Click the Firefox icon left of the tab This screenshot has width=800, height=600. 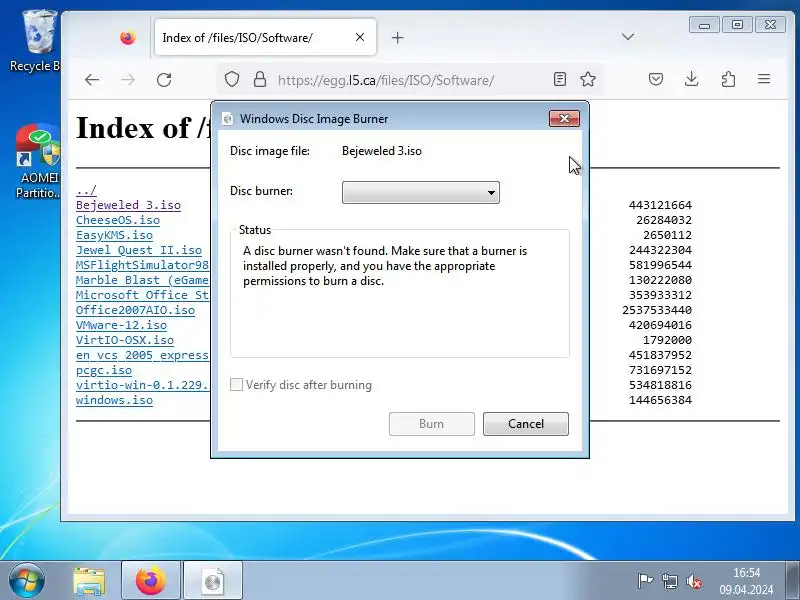click(x=128, y=38)
